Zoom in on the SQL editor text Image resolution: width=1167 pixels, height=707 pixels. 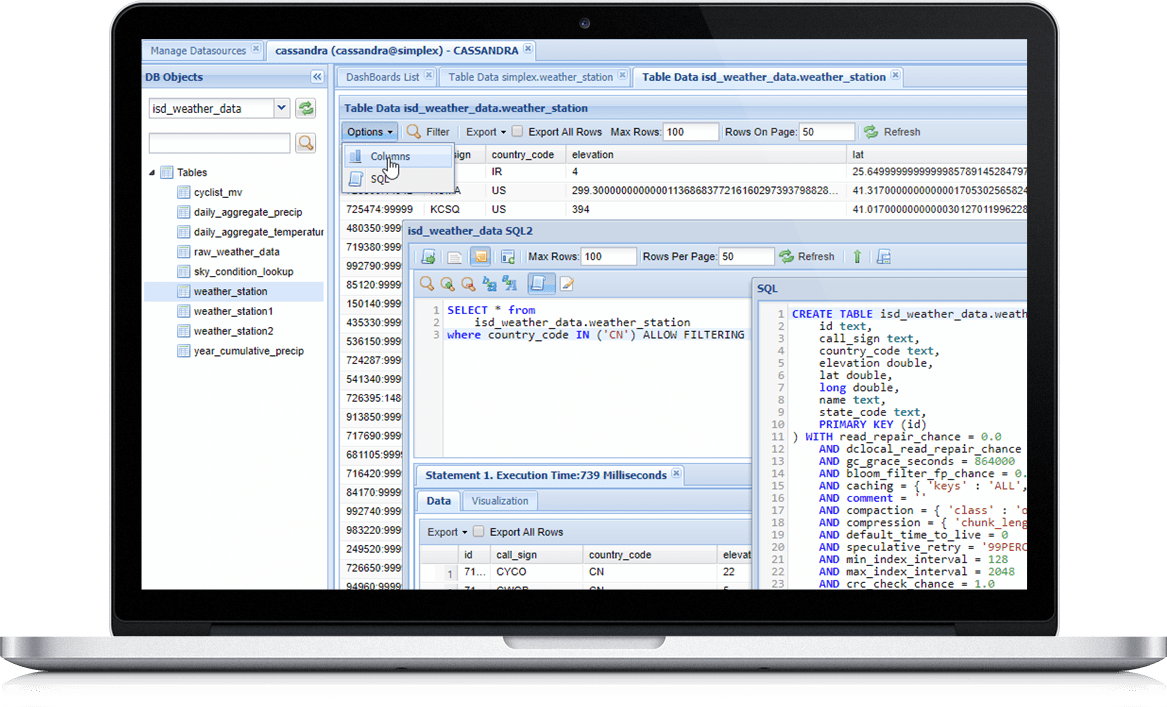click(446, 284)
